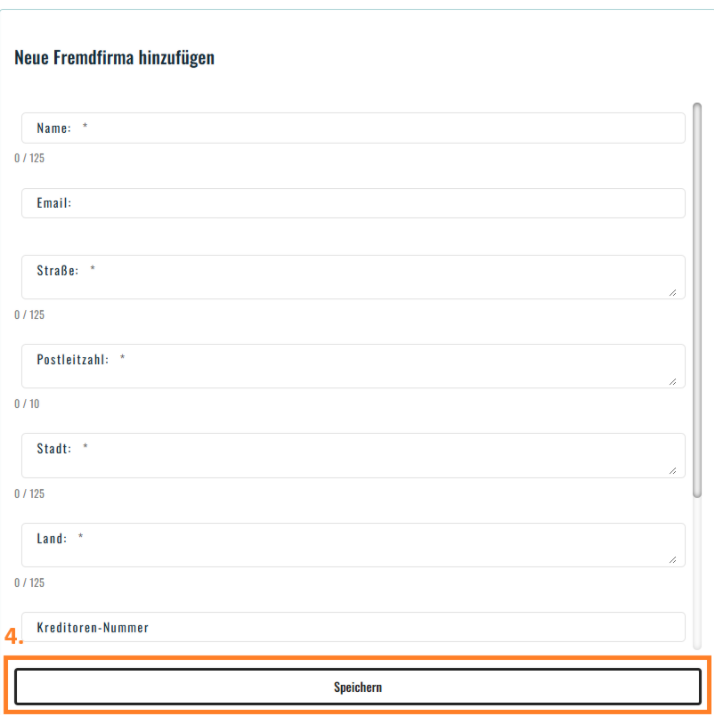Click the Speichern button
Screen dimensions: 714x715
(357, 687)
